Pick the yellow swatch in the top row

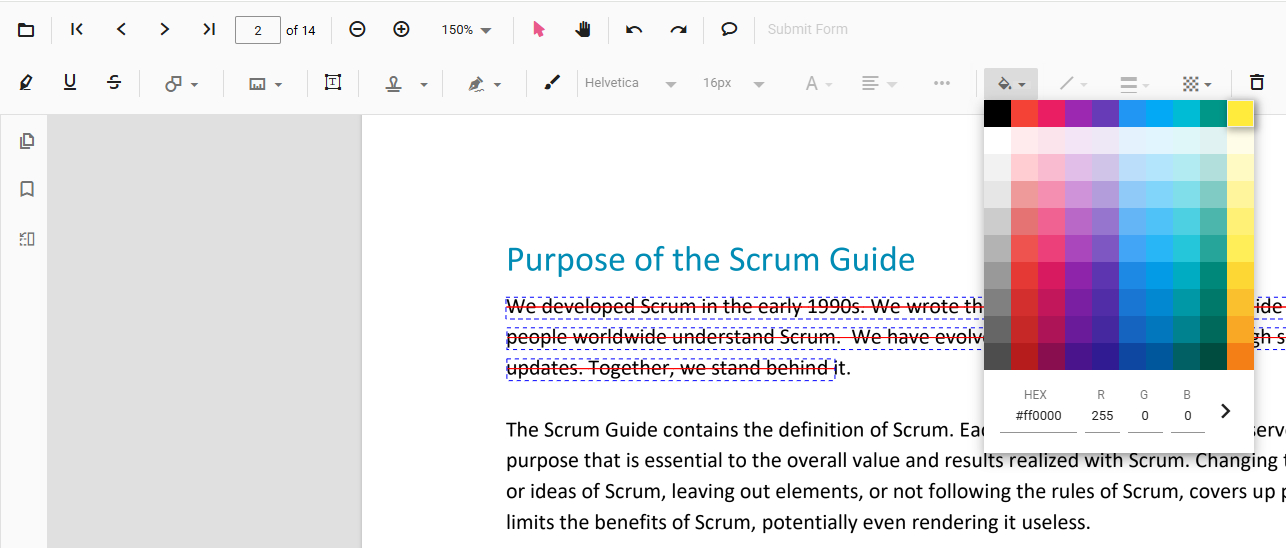click(1240, 114)
